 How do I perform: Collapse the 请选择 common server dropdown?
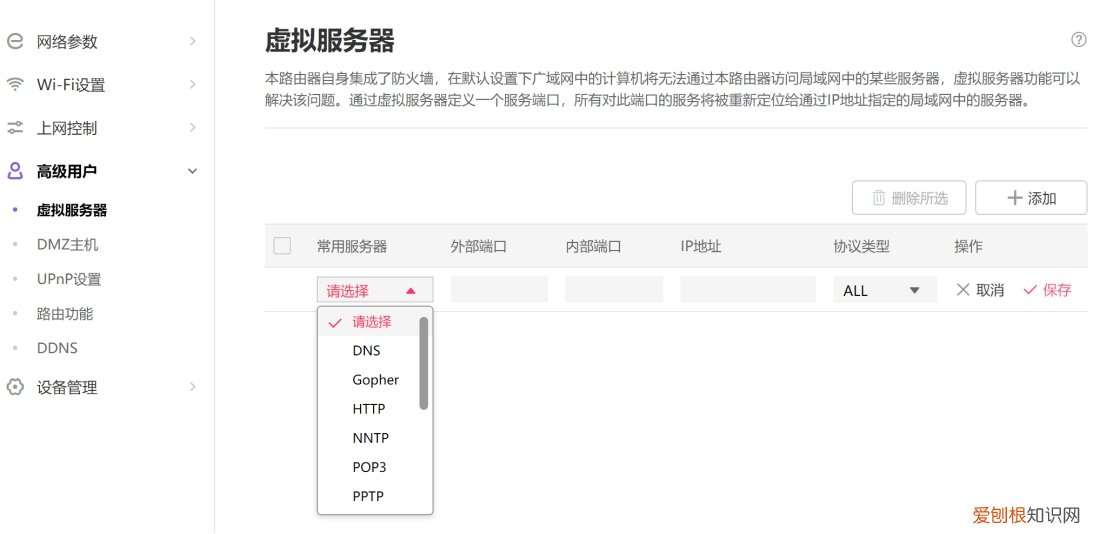[374, 291]
